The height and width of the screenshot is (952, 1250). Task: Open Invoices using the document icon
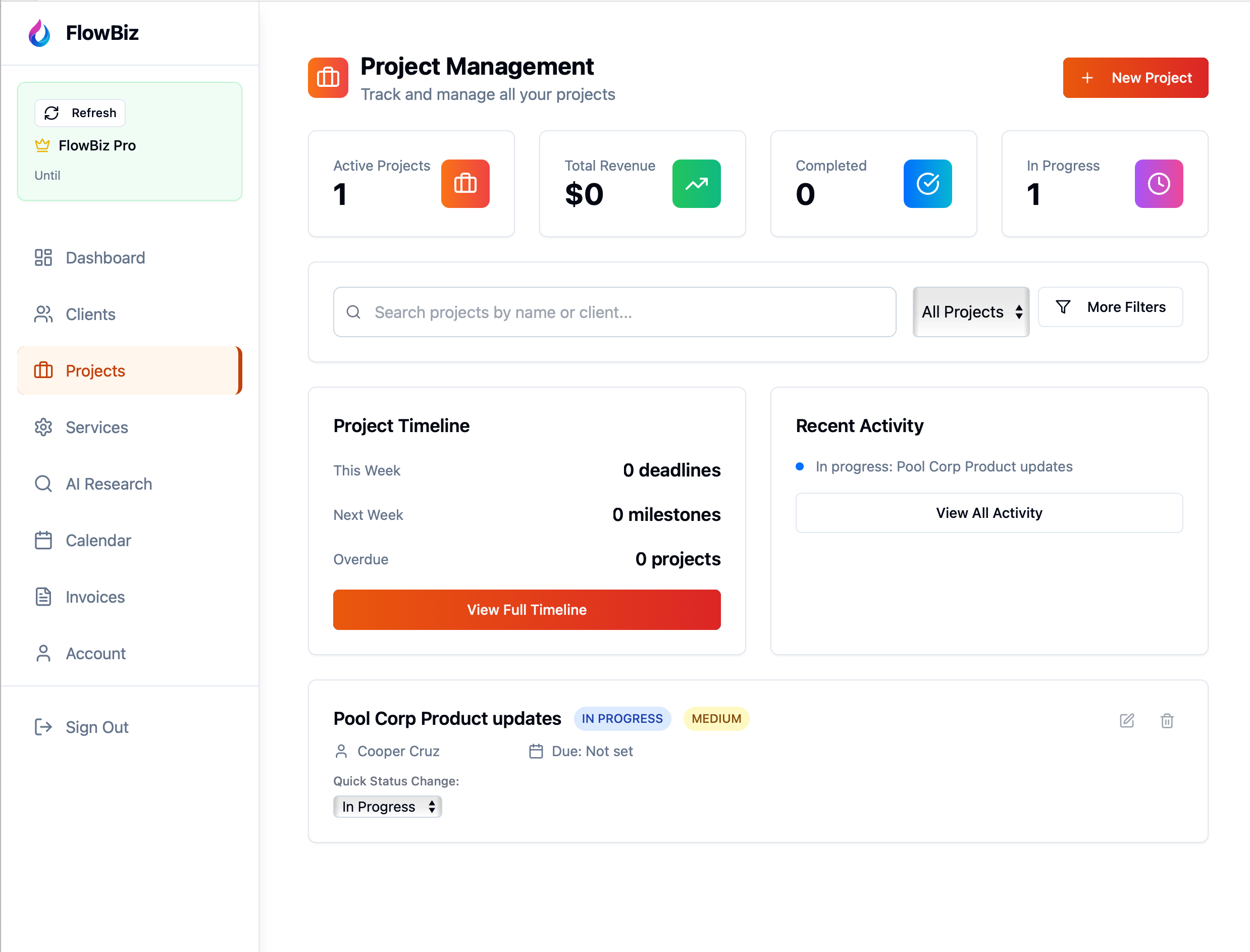pos(43,597)
